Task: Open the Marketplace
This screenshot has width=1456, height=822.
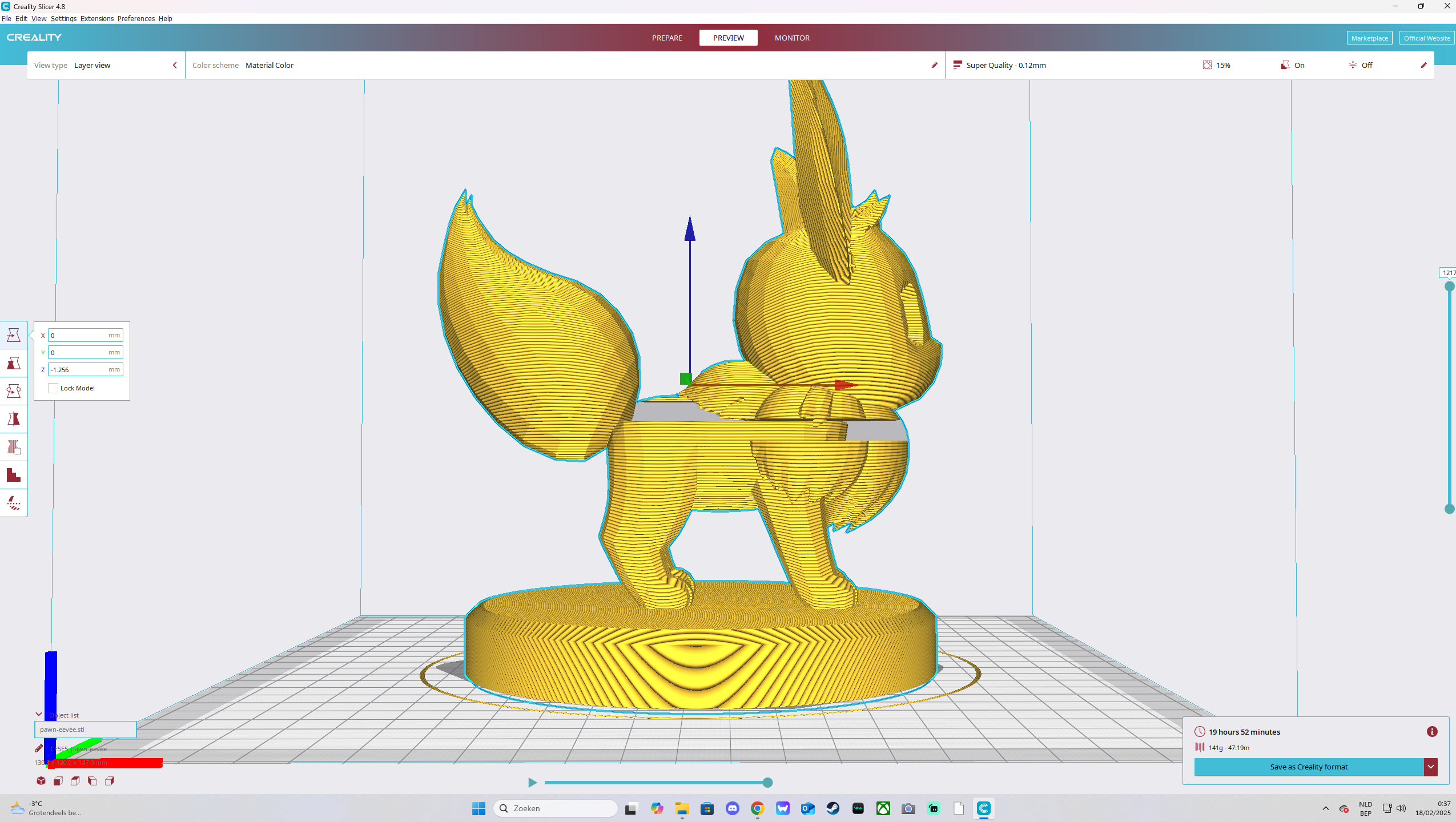Action: click(1369, 38)
